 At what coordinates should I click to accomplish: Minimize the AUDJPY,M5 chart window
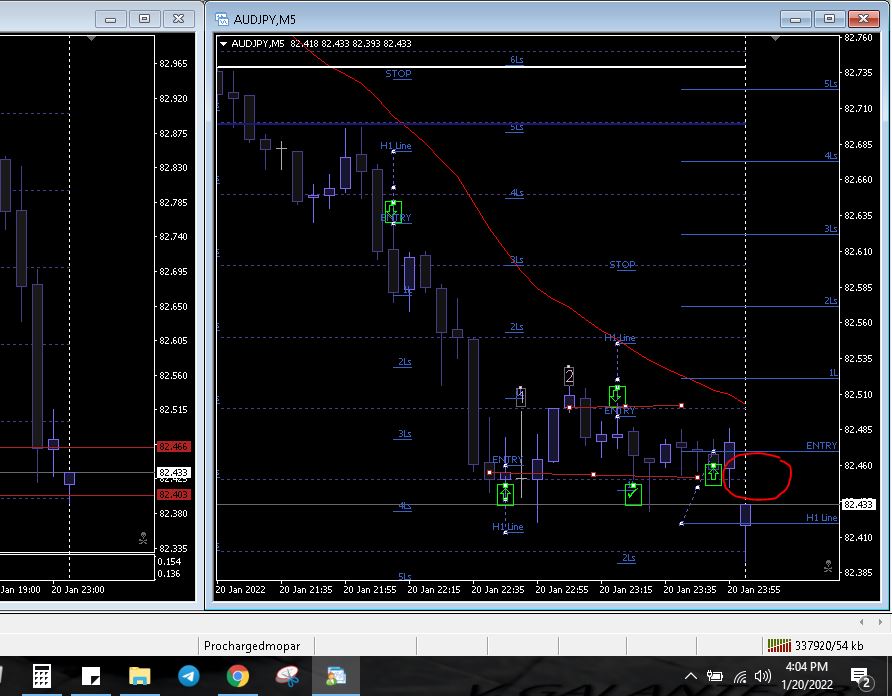pos(796,19)
